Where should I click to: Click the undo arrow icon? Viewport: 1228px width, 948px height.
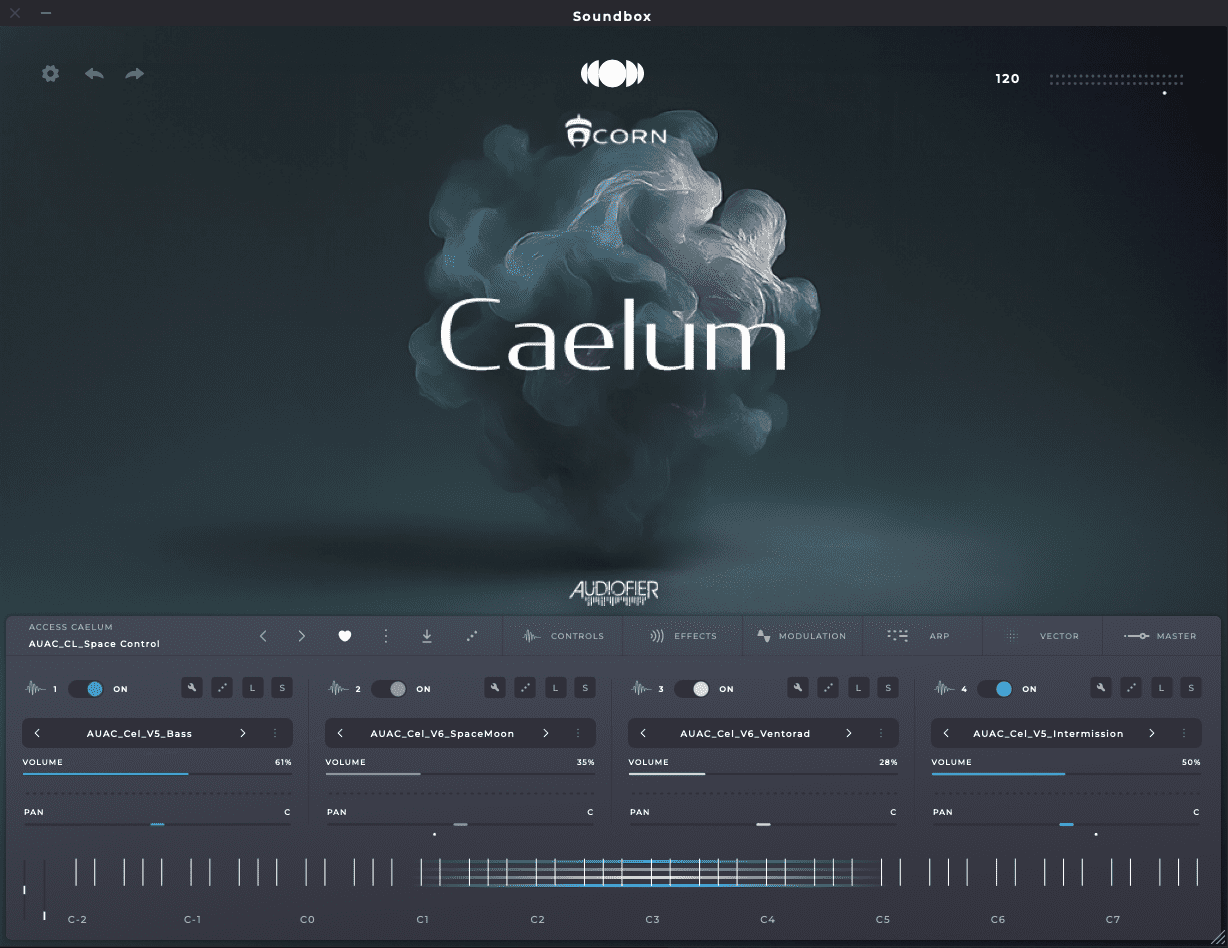click(94, 74)
